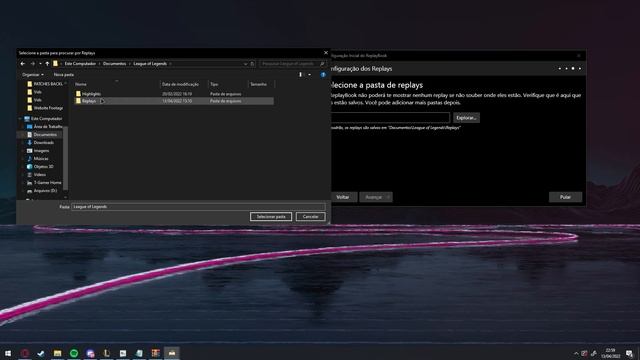Screen dimensions: 640x360
Task: Click the Cancelar button
Action: 311,217
